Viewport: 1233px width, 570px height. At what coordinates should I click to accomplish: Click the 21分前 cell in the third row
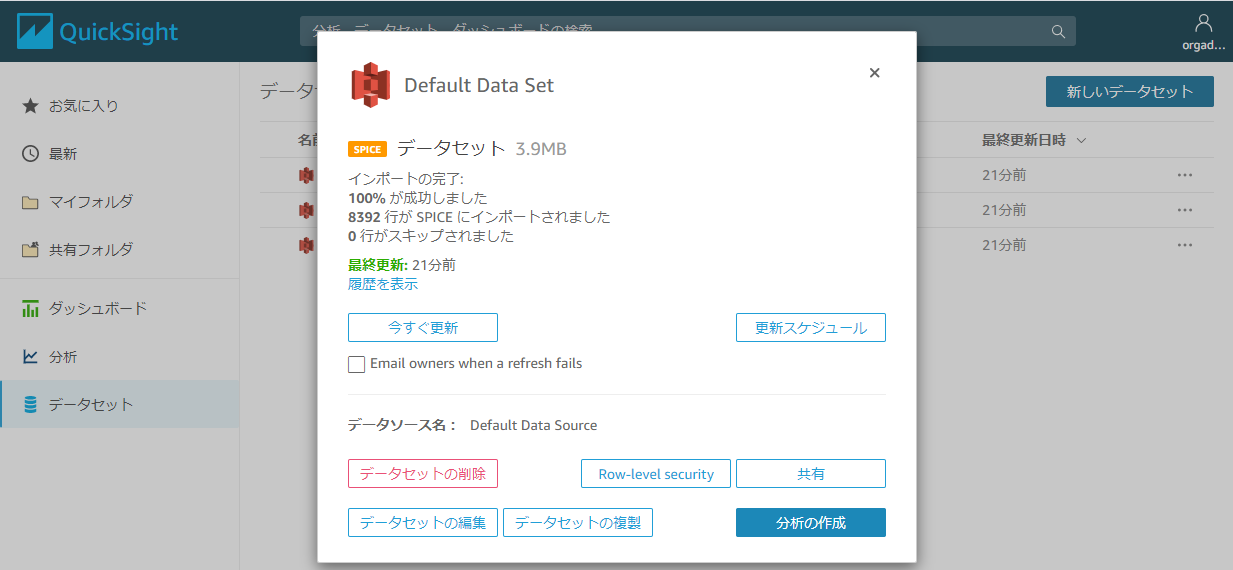click(1004, 245)
